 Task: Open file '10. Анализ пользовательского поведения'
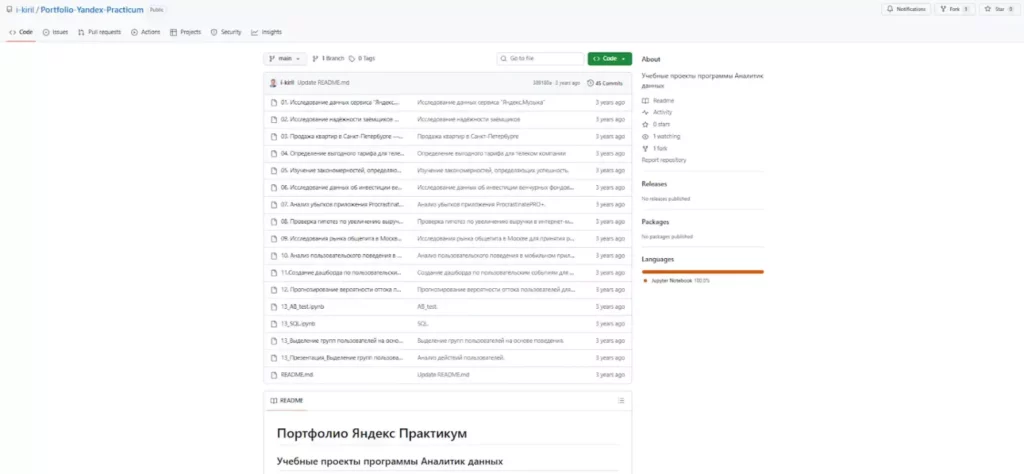tap(342, 255)
